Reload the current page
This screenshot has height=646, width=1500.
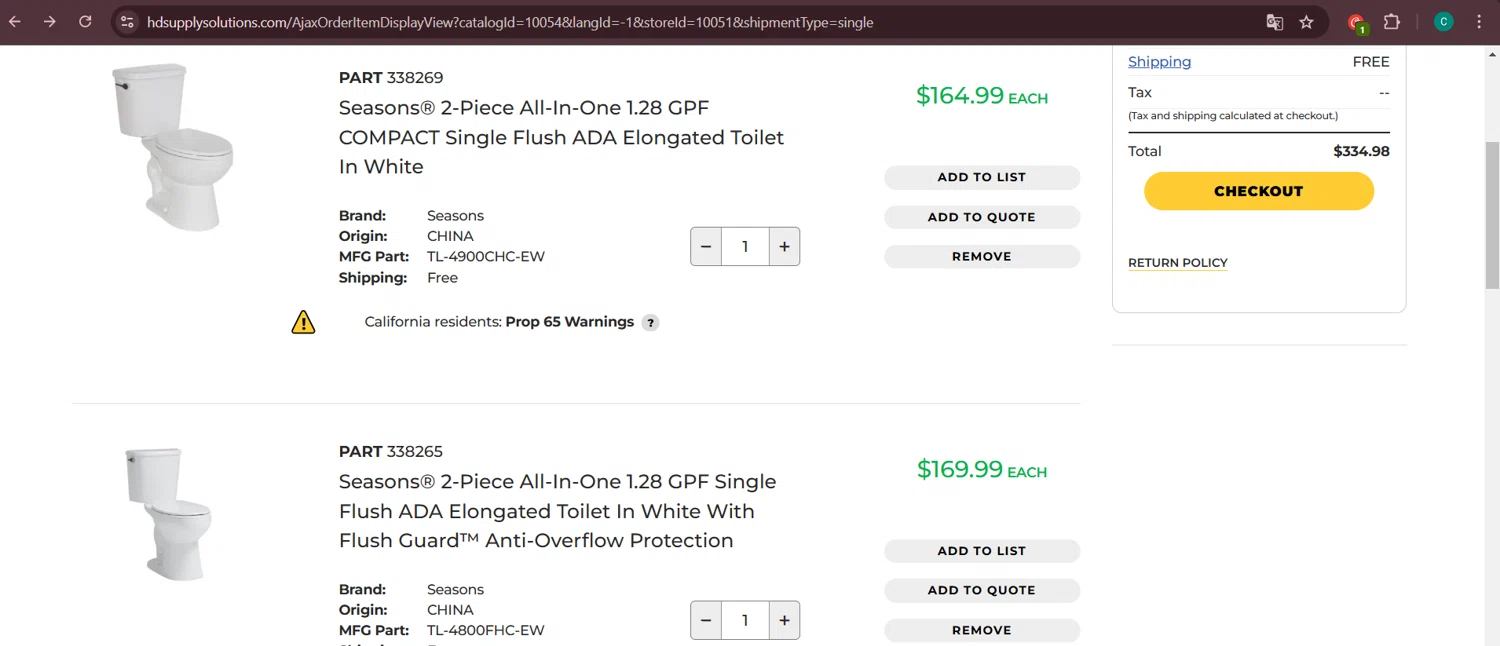(85, 22)
